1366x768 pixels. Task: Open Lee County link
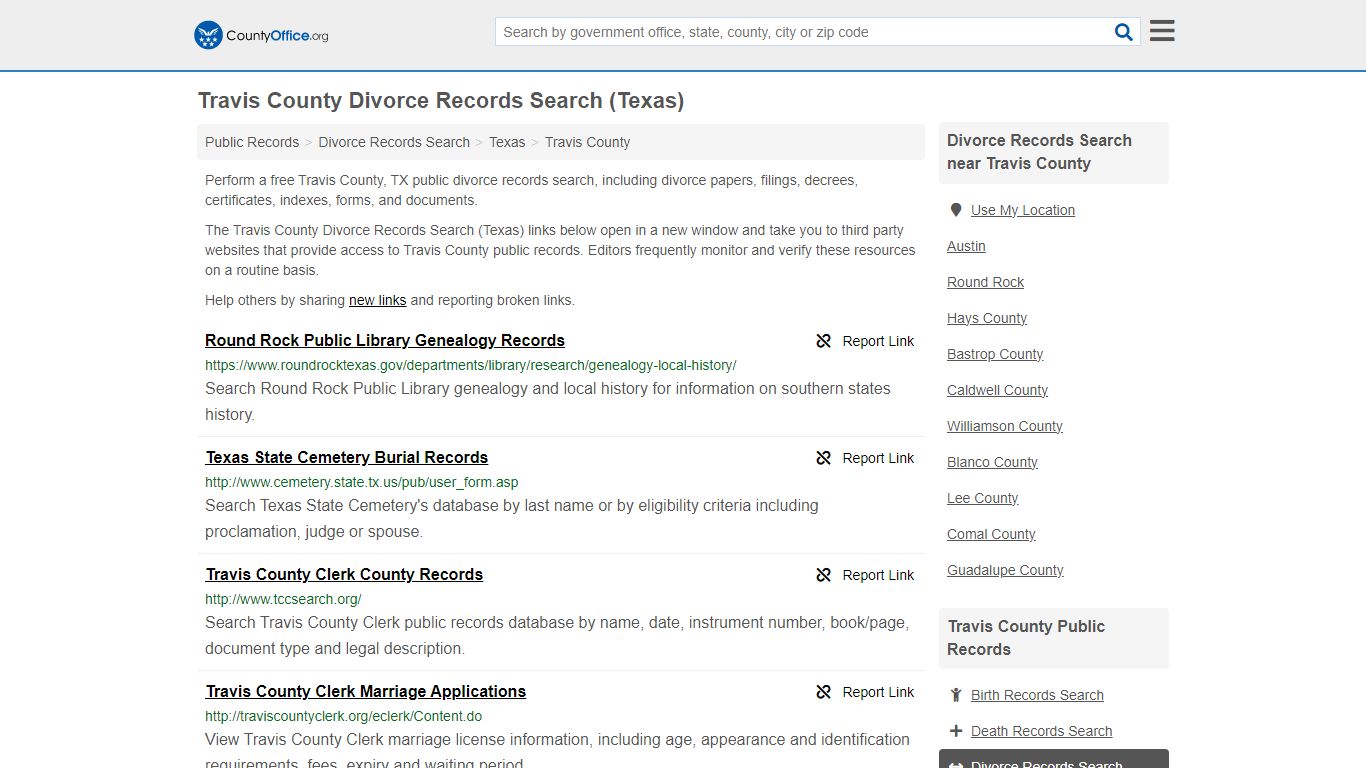click(x=982, y=498)
